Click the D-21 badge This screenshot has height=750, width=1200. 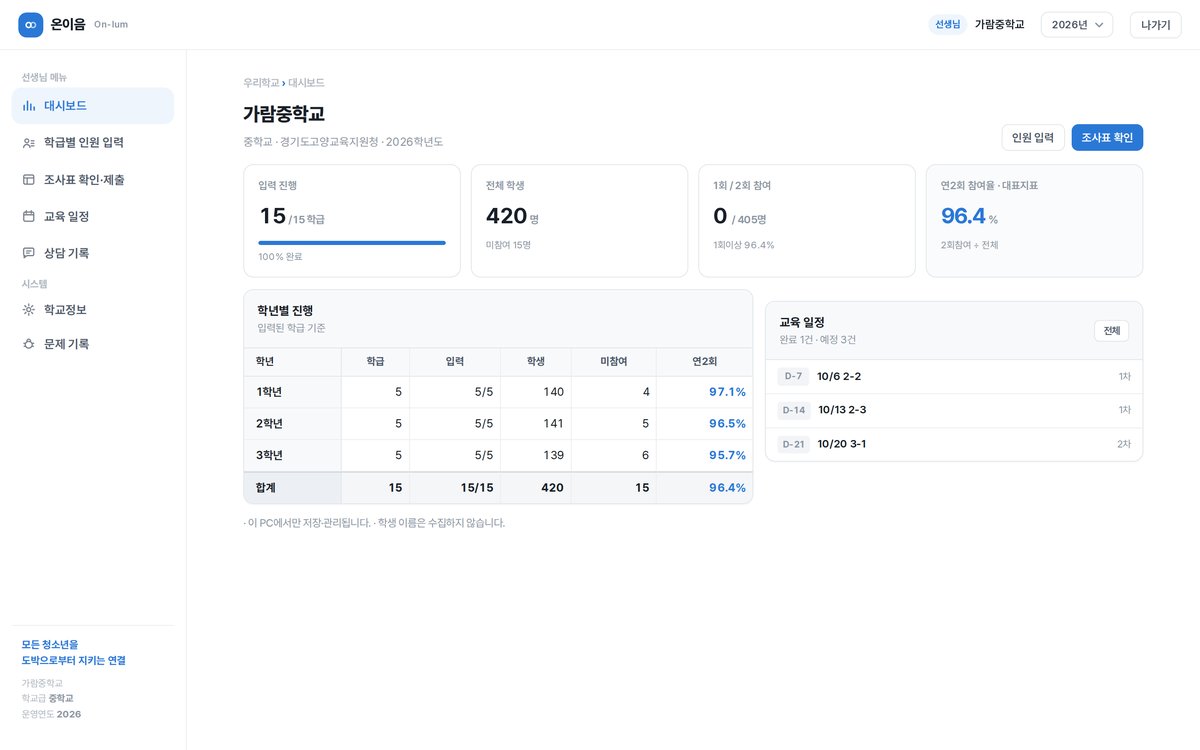pyautogui.click(x=794, y=444)
